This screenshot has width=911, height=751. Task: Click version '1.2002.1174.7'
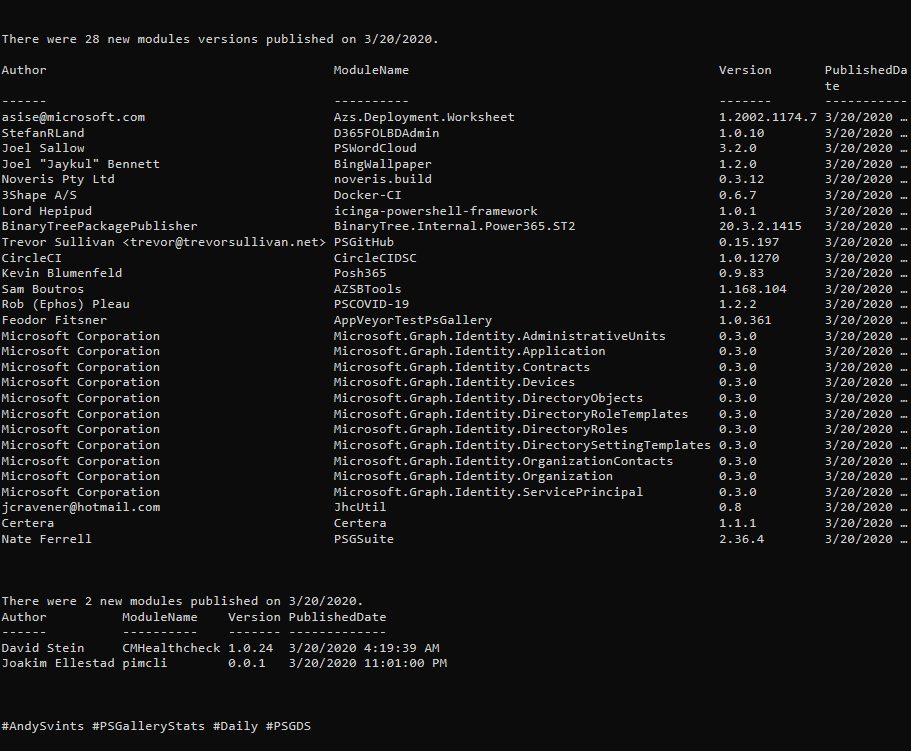point(767,117)
